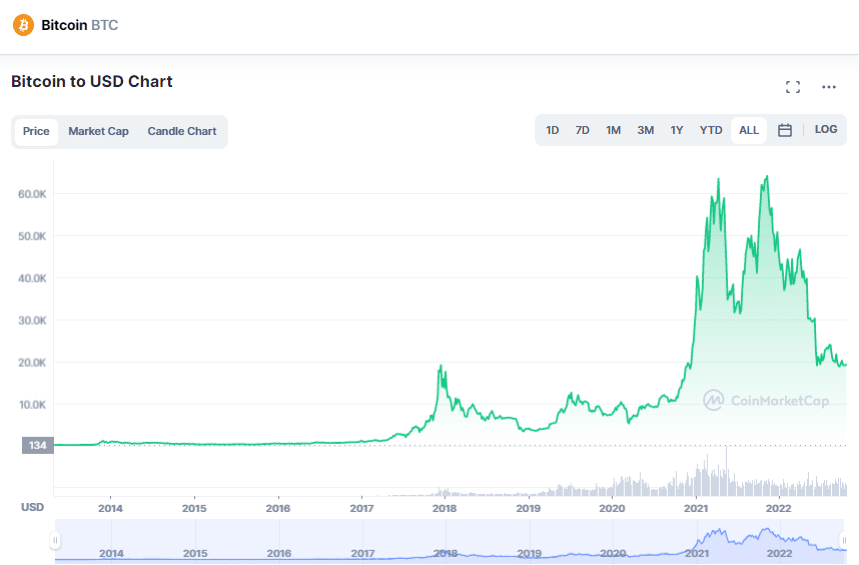Select the 1Y time range
Image resolution: width=859 pixels, height=565 pixels.
677,130
